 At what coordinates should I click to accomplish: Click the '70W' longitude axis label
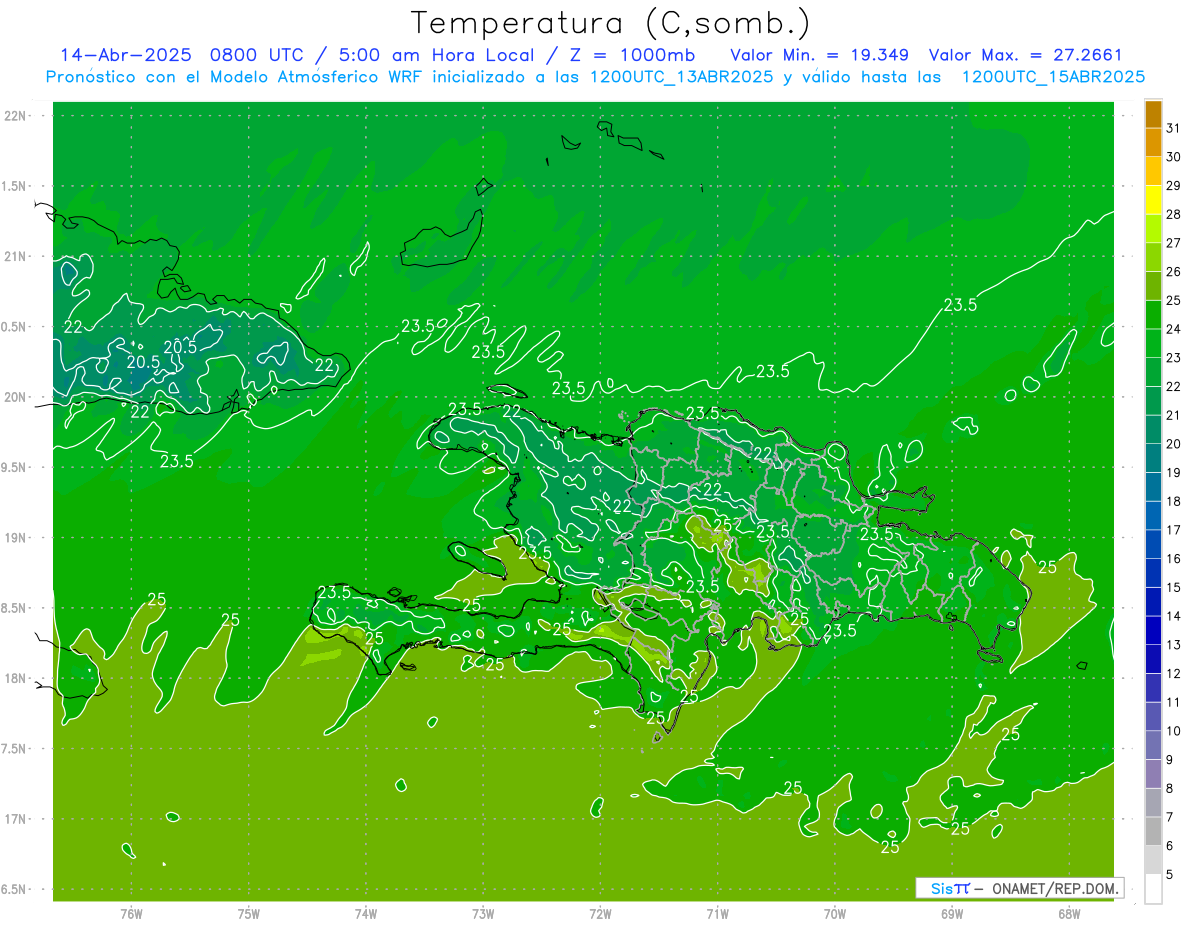tap(835, 913)
